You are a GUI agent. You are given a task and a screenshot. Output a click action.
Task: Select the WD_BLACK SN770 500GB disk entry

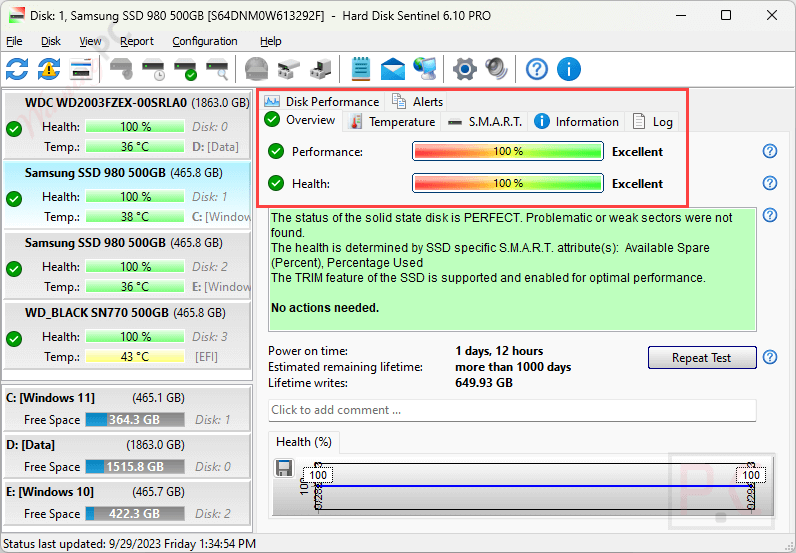(127, 335)
